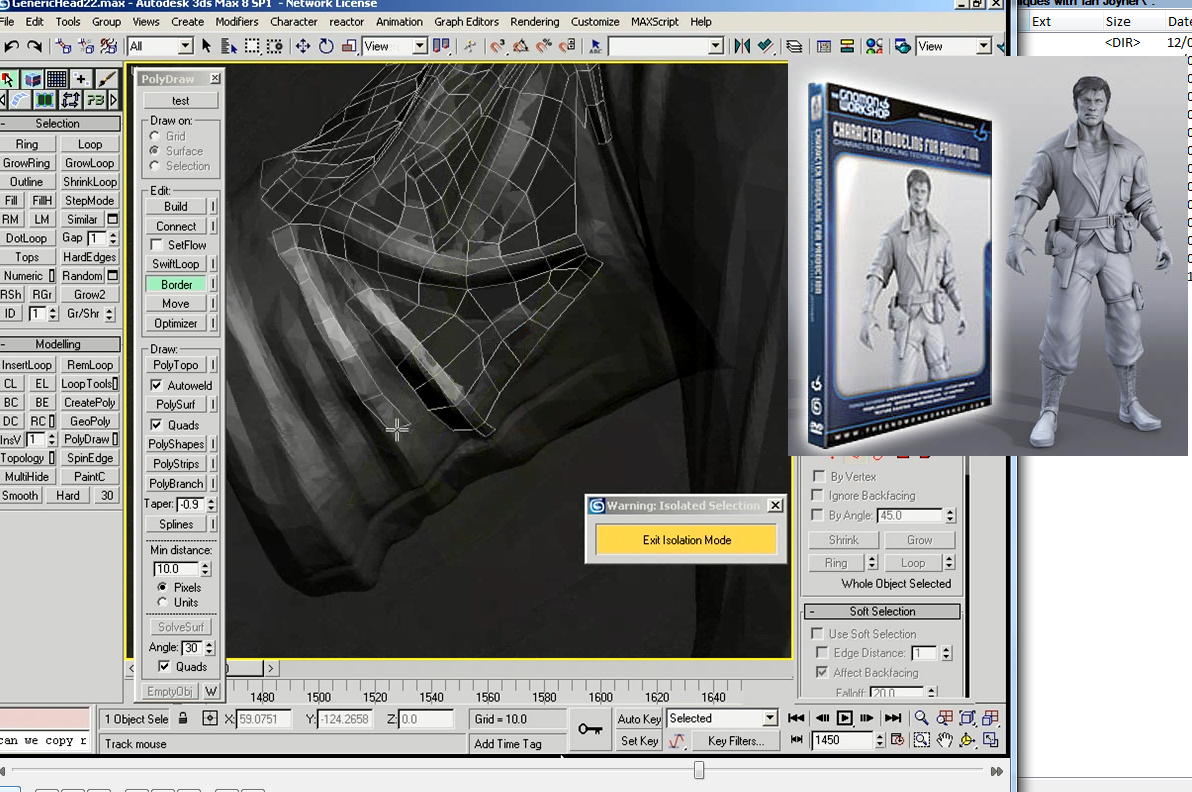Image resolution: width=1192 pixels, height=792 pixels.
Task: Toggle the Autoweld checkbox
Action: click(157, 385)
